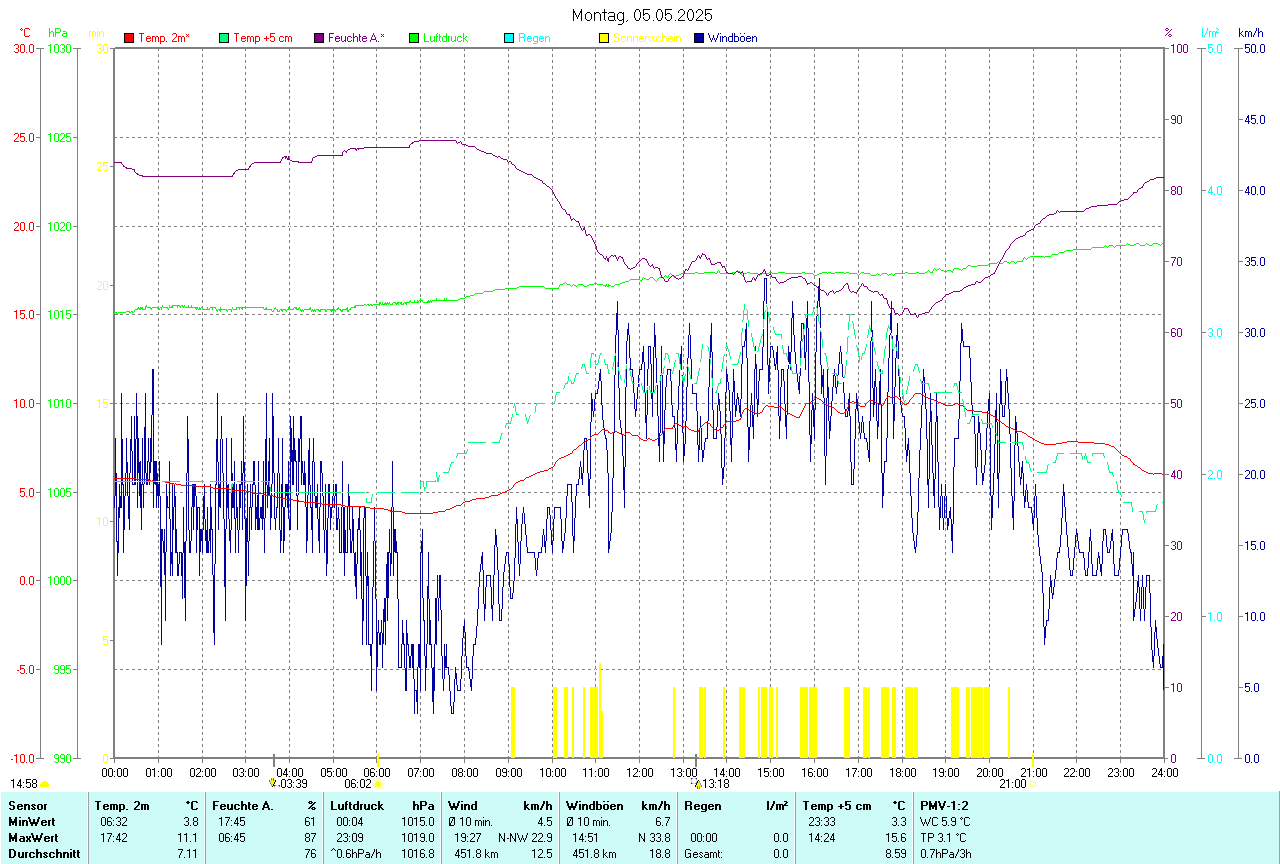The width and height of the screenshot is (1280, 864).
Task: Select the 'Temp. 2m*' legend label
Action: click(164, 38)
